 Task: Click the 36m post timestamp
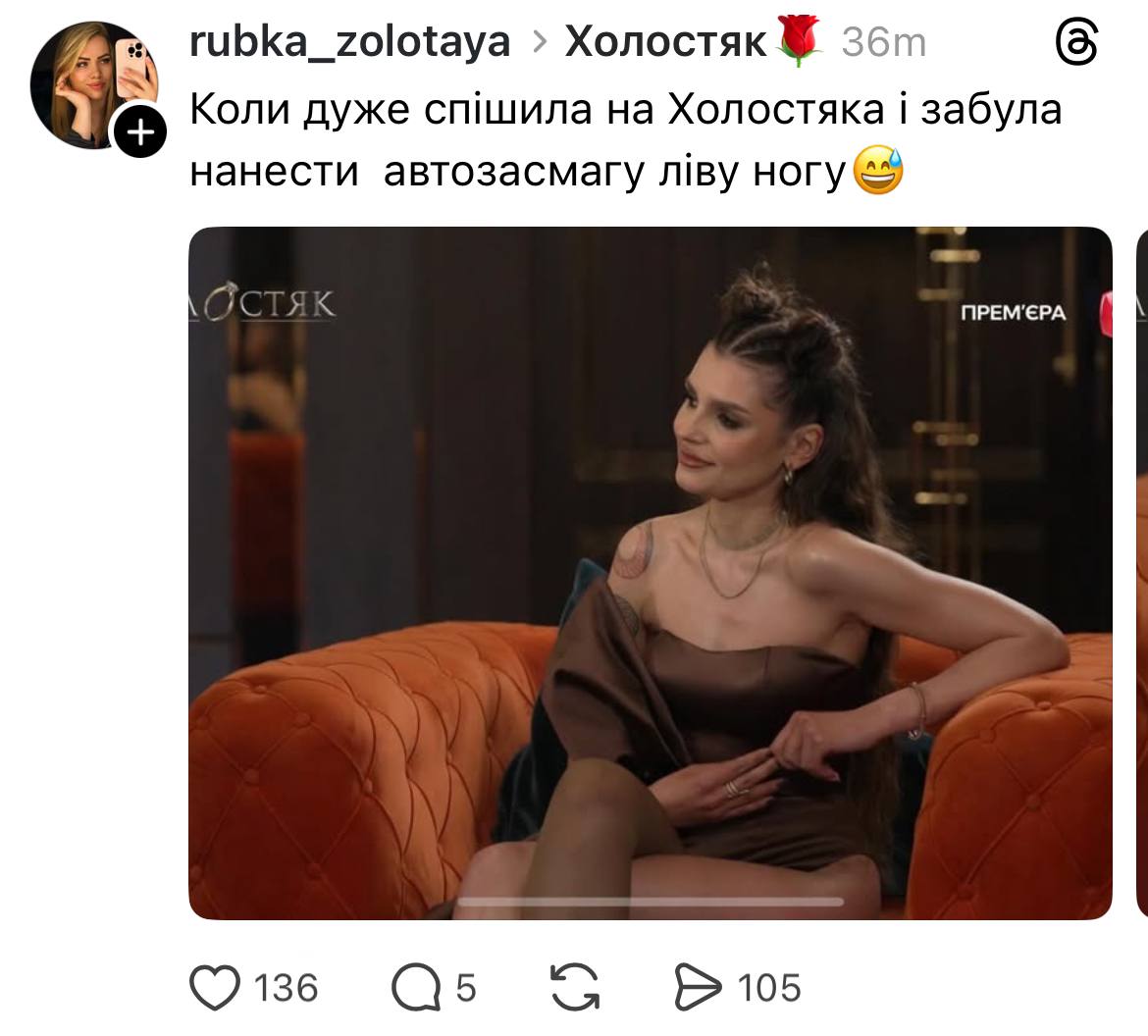(x=884, y=42)
